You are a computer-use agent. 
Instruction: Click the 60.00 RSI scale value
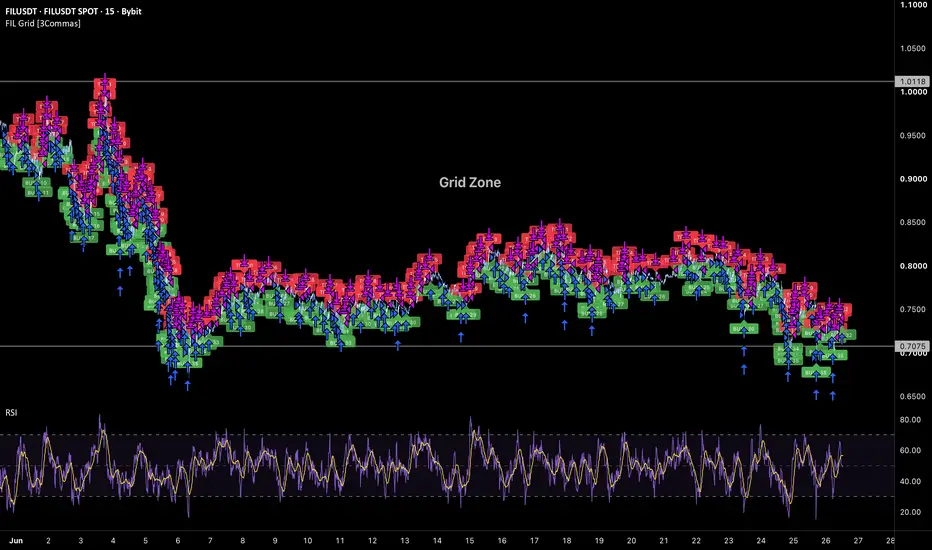tap(911, 450)
